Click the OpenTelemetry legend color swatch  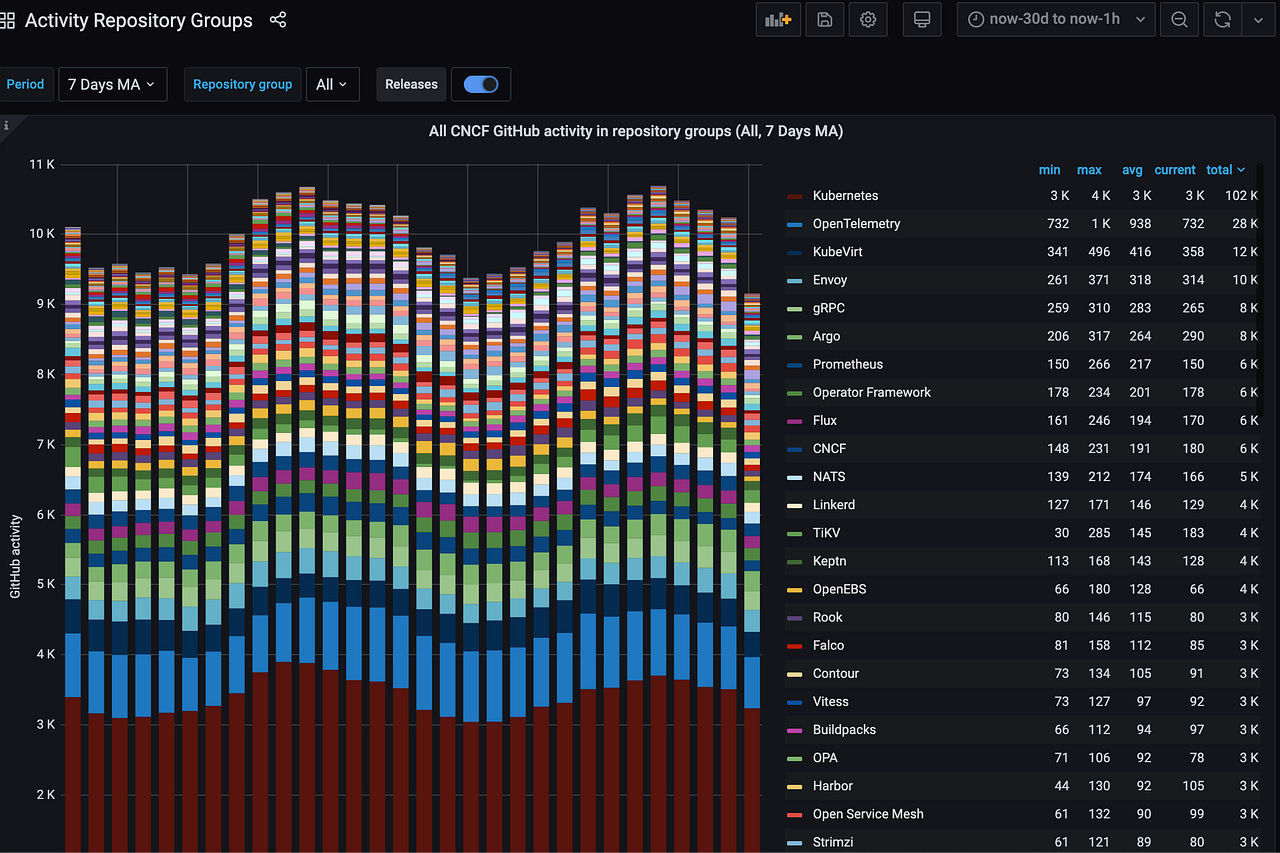click(x=795, y=224)
